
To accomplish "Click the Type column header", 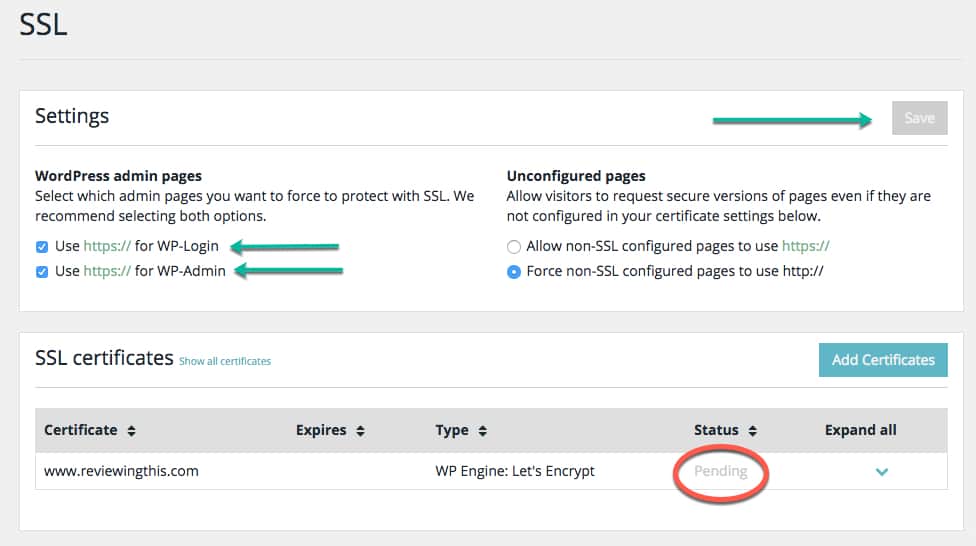I will coord(452,430).
